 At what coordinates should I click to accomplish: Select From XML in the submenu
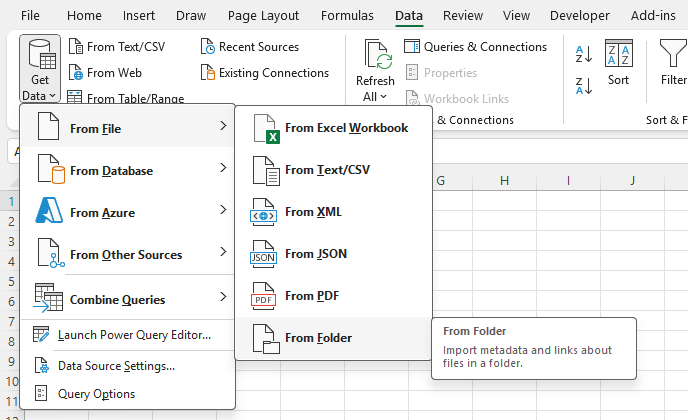coord(333,212)
